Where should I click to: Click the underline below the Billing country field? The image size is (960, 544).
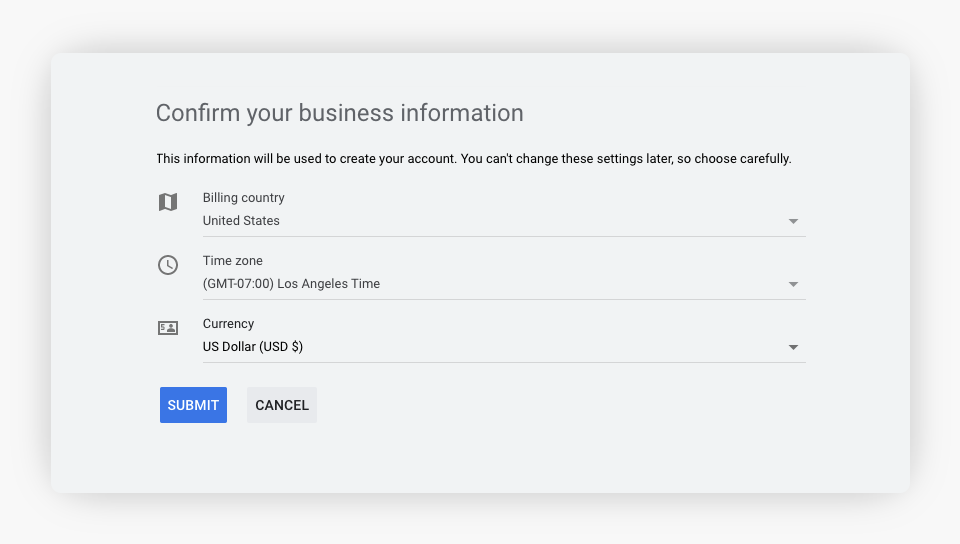click(503, 236)
